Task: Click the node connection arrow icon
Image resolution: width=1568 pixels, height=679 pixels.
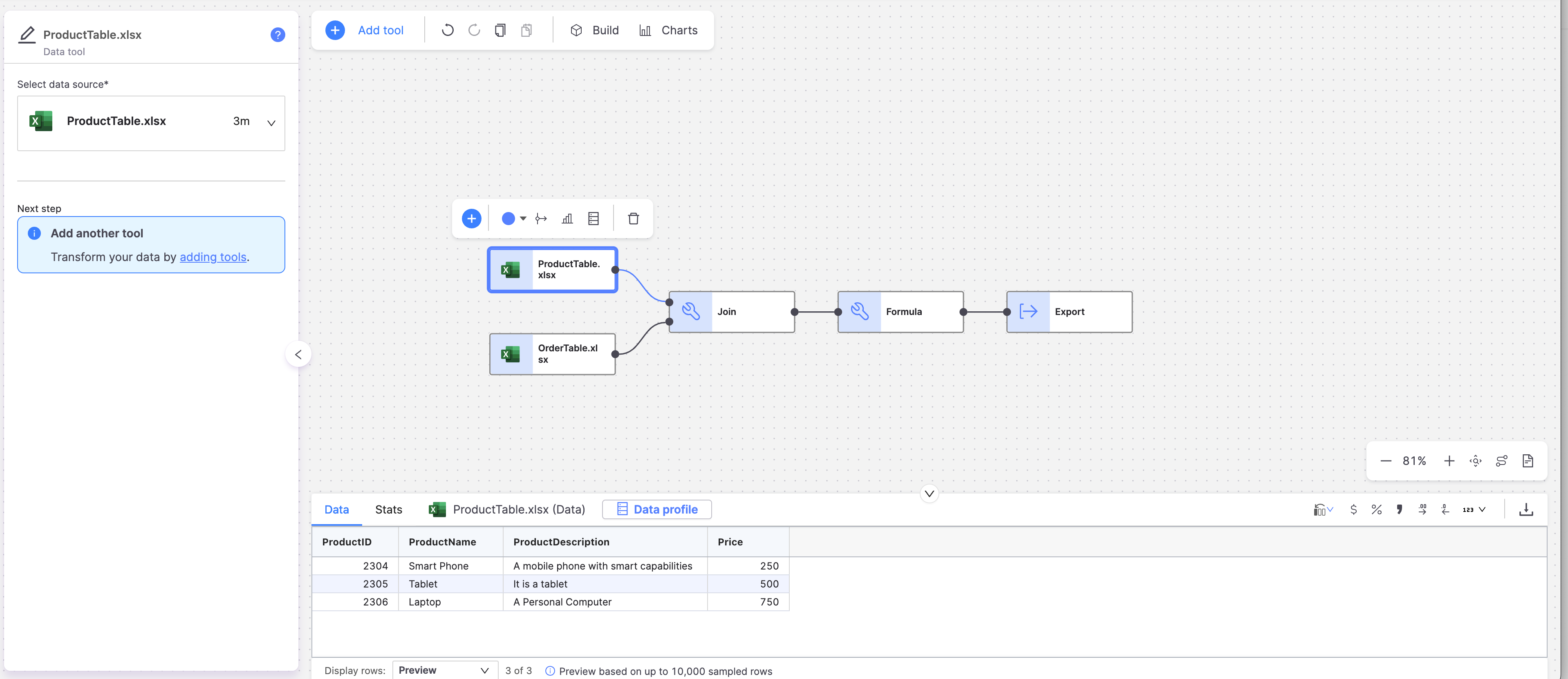Action: (541, 219)
